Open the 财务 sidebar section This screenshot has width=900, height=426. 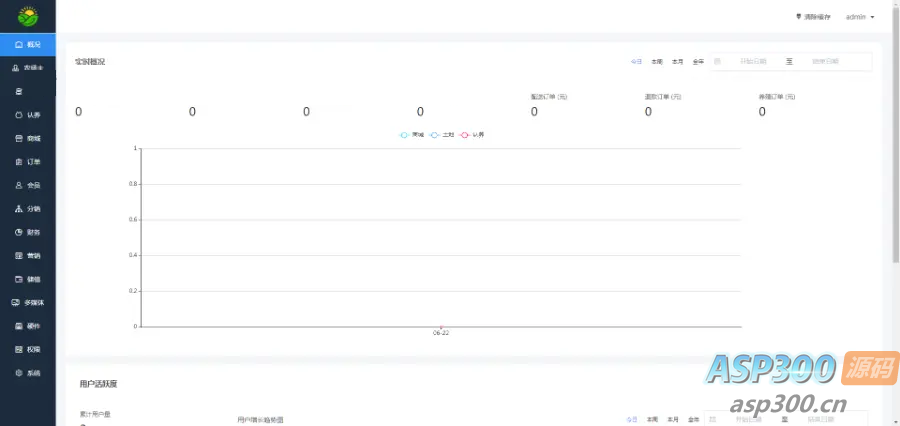pos(28,233)
